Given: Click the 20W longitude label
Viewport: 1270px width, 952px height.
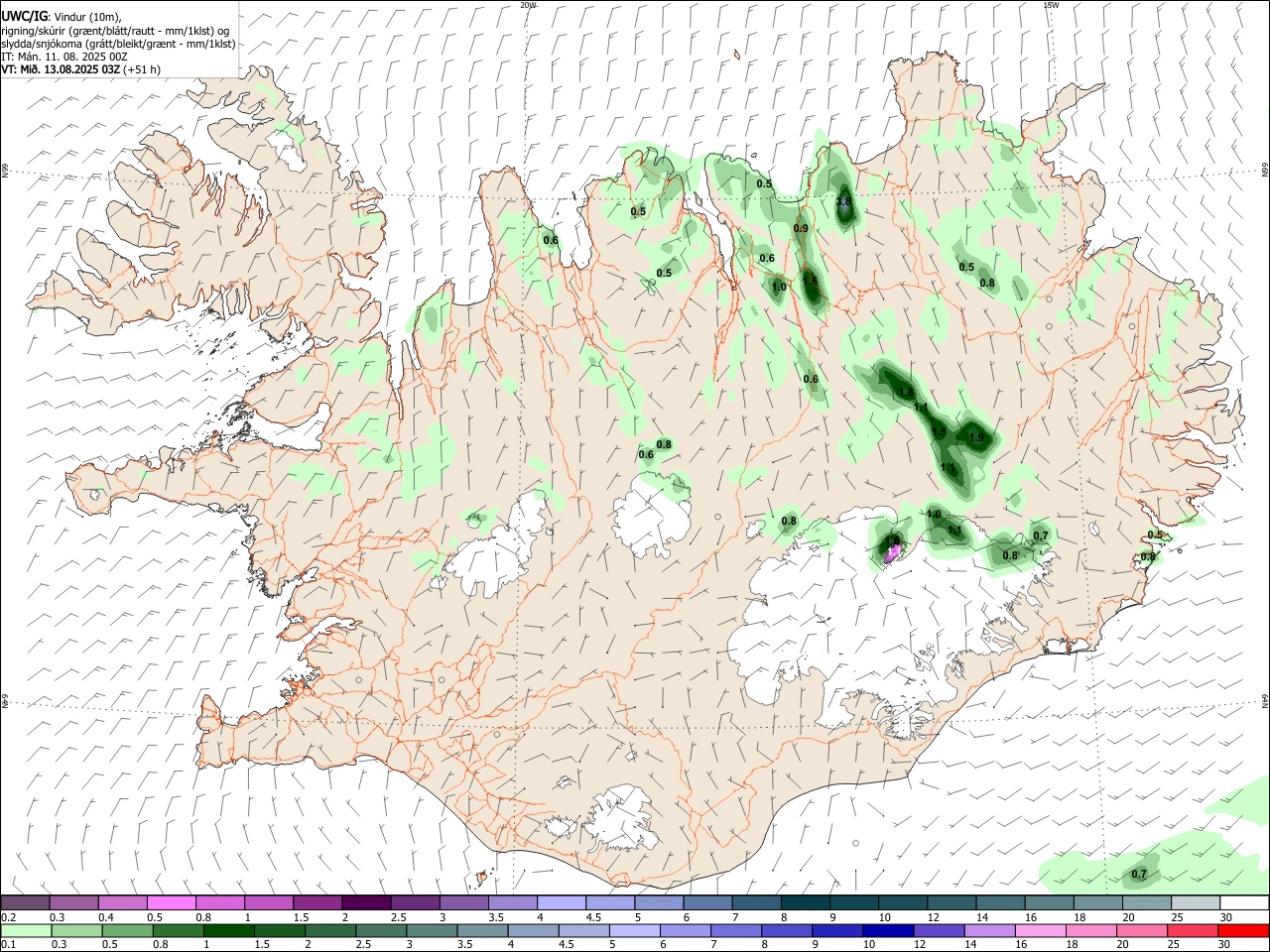Looking at the screenshot, I should 529,5.
